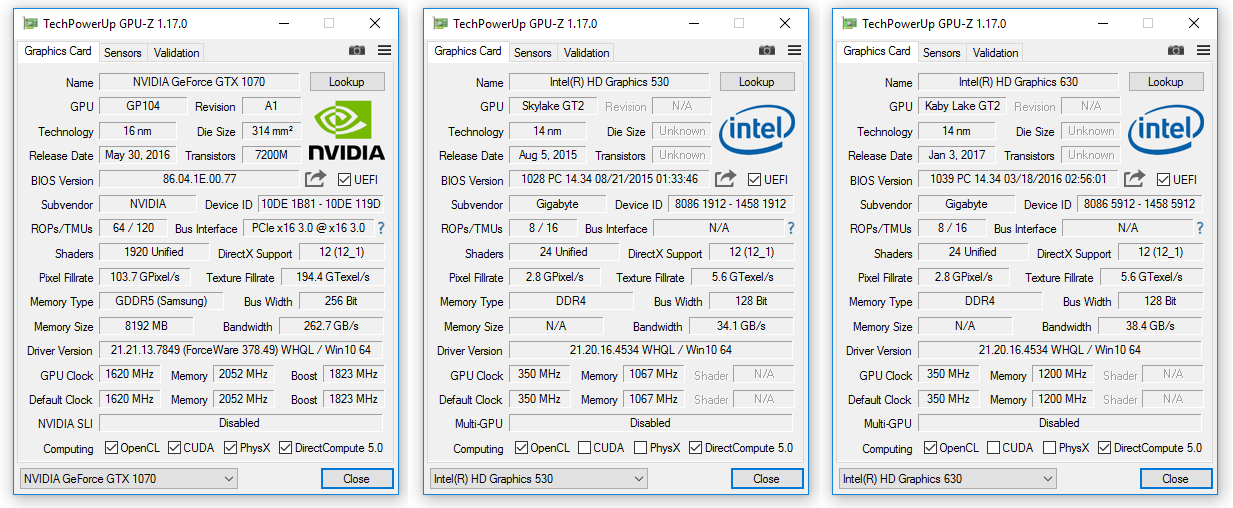Click the camera screenshot icon in HD Graphics 530 window

pyautogui.click(x=767, y=50)
